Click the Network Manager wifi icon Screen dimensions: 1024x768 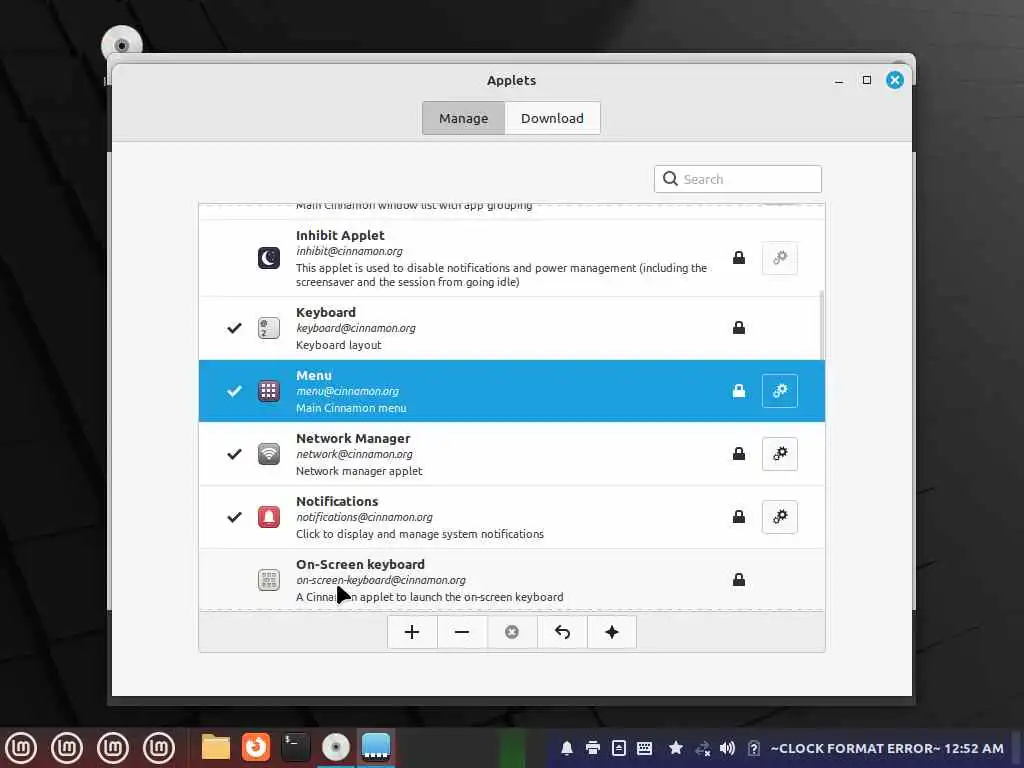(x=268, y=454)
